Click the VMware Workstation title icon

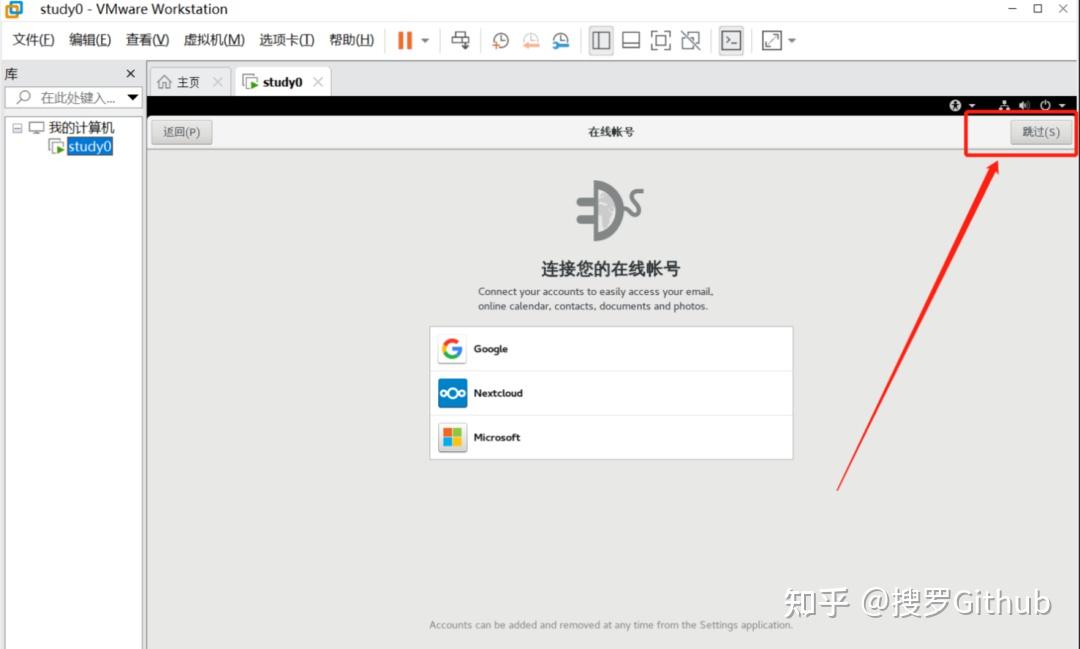click(x=14, y=9)
